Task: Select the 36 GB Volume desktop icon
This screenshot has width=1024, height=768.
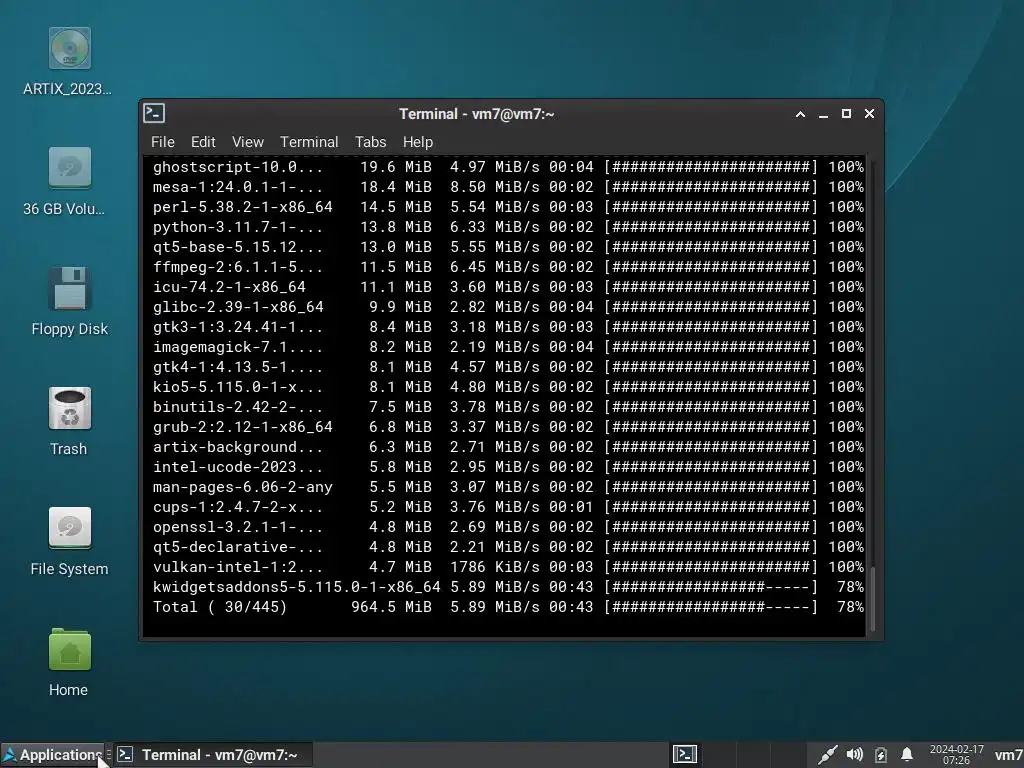Action: click(69, 168)
